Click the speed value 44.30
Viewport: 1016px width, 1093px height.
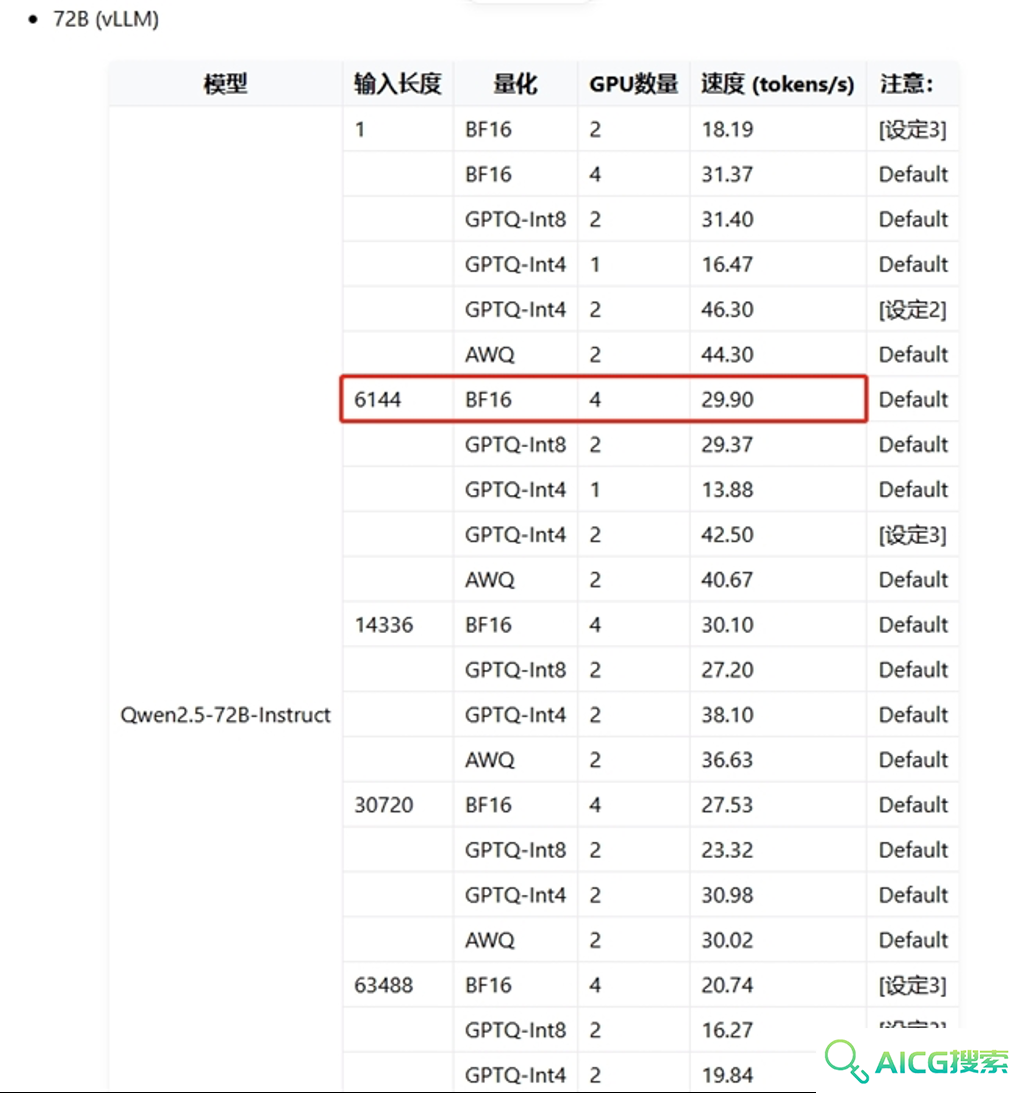pyautogui.click(x=727, y=355)
